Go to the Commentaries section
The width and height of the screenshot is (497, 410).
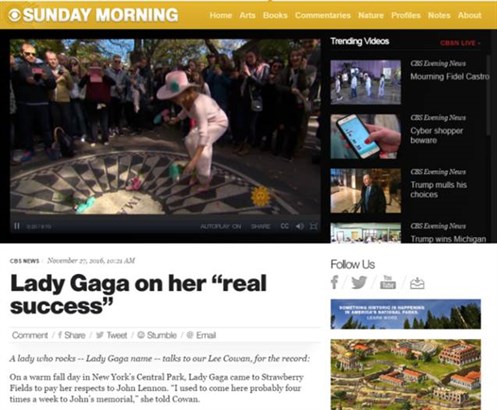pos(323,15)
